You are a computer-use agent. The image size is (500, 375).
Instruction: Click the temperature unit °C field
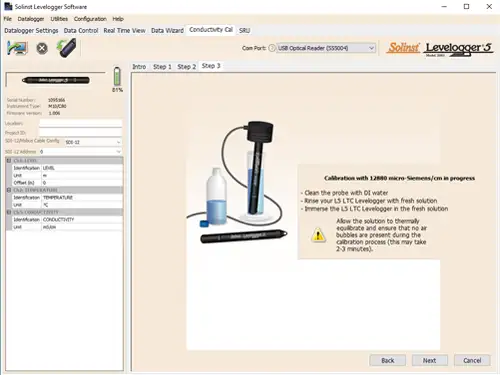[x=82, y=205]
